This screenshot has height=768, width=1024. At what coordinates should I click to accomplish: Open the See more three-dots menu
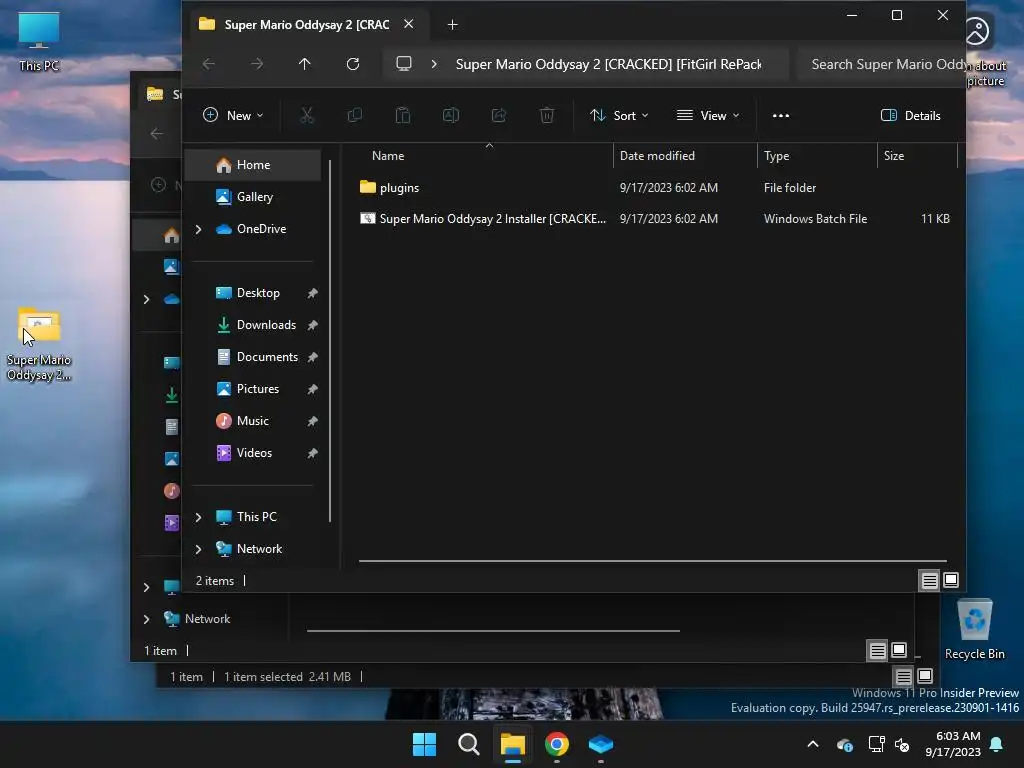pyautogui.click(x=781, y=116)
